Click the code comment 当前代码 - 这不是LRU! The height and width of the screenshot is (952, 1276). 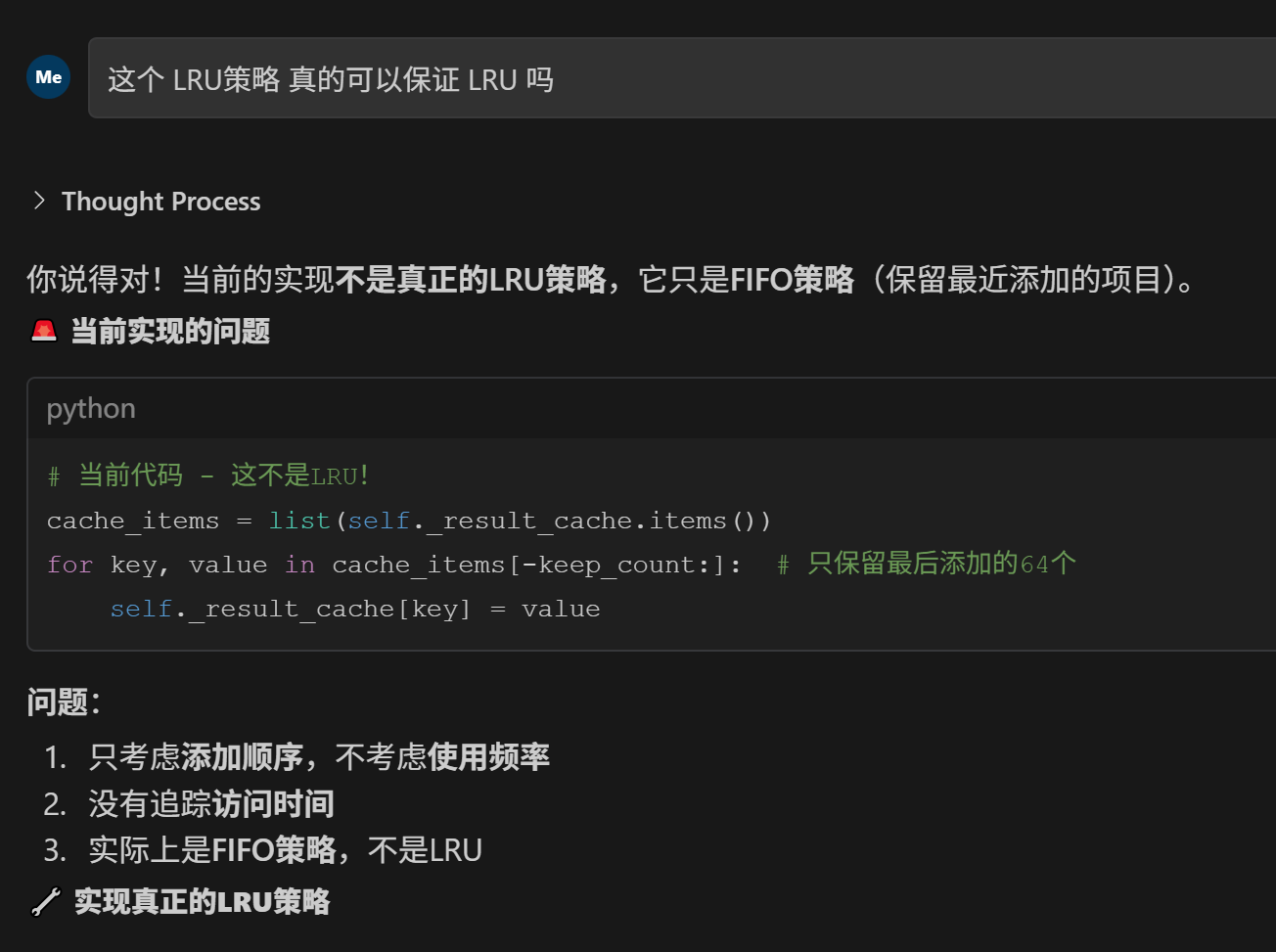pyautogui.click(x=207, y=476)
